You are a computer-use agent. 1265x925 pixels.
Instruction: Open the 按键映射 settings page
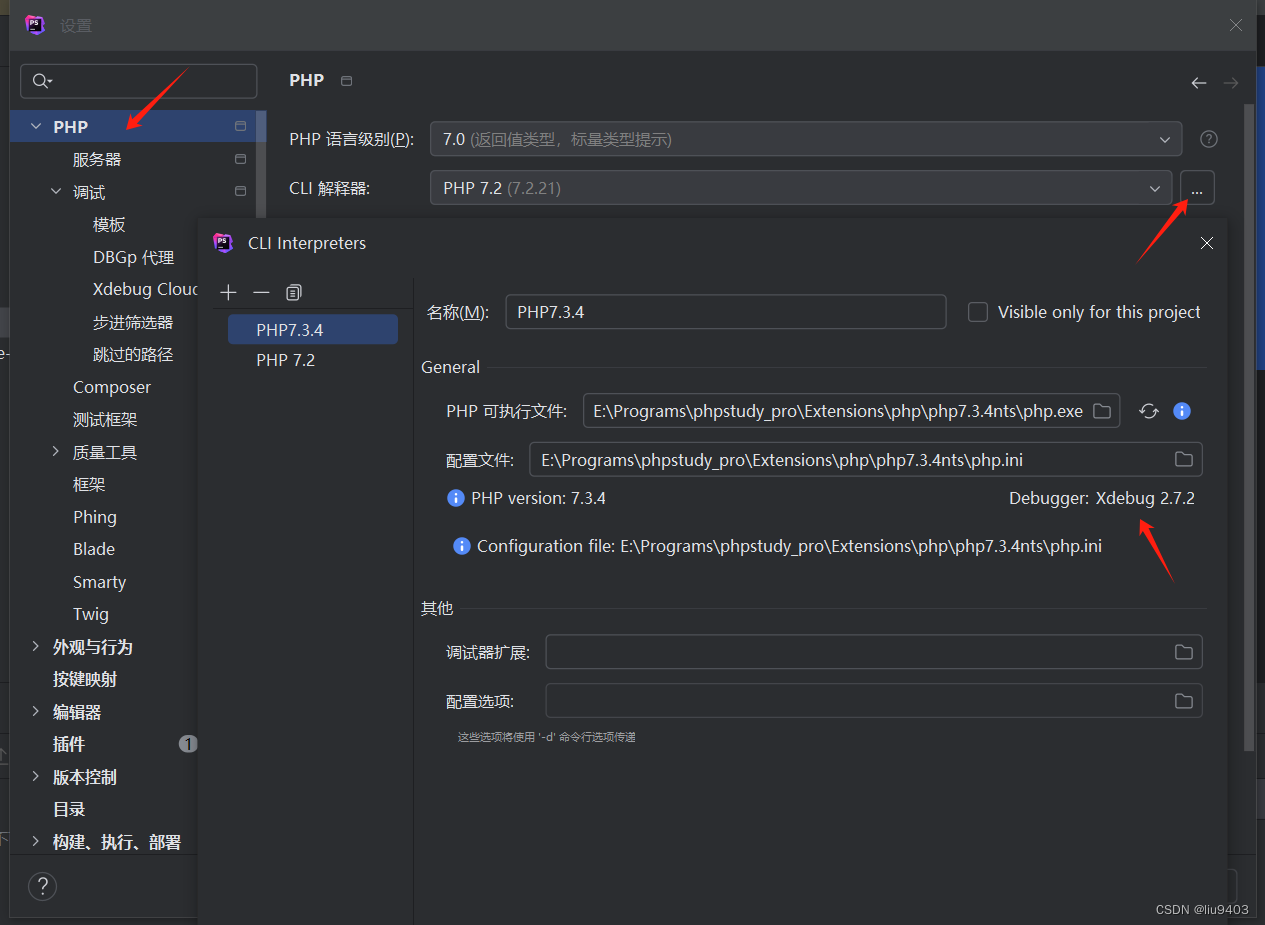click(85, 679)
